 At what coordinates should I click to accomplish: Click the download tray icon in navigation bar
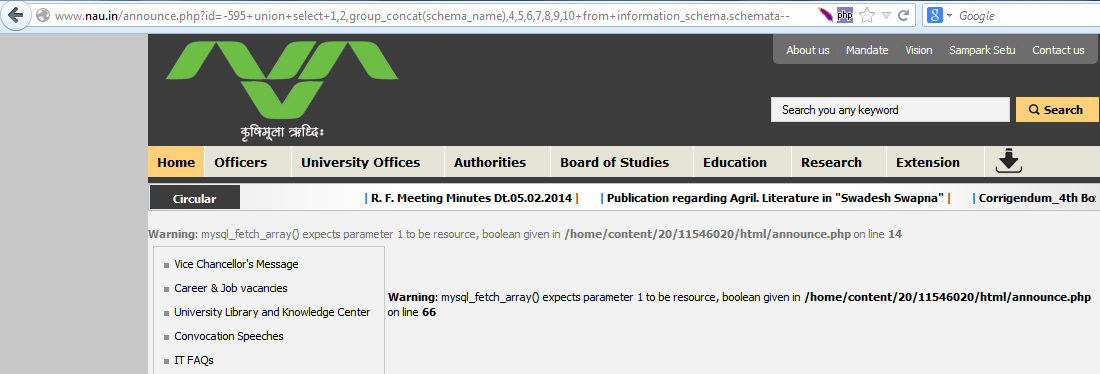1009,161
